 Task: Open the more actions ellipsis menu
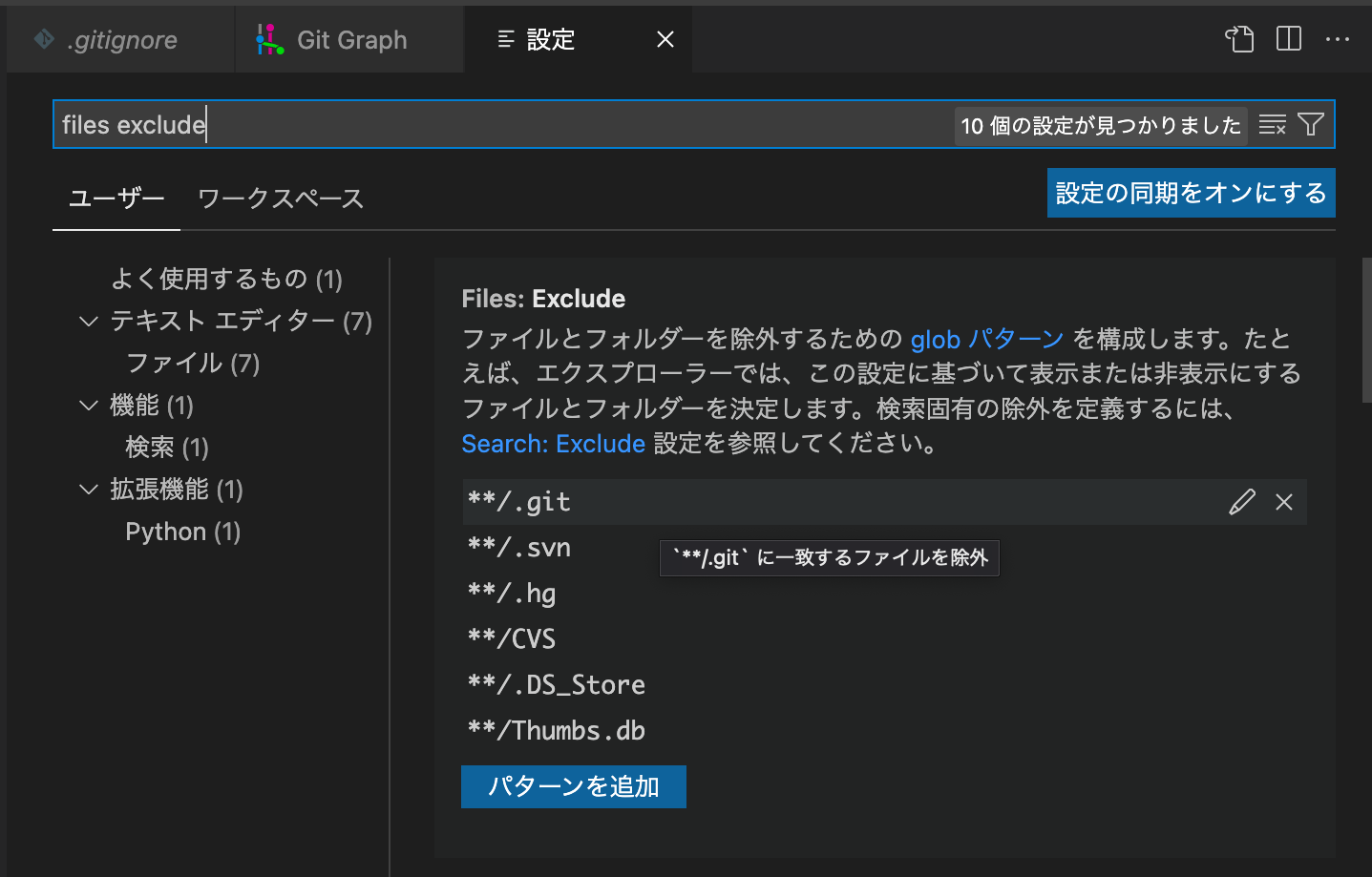point(1339,39)
